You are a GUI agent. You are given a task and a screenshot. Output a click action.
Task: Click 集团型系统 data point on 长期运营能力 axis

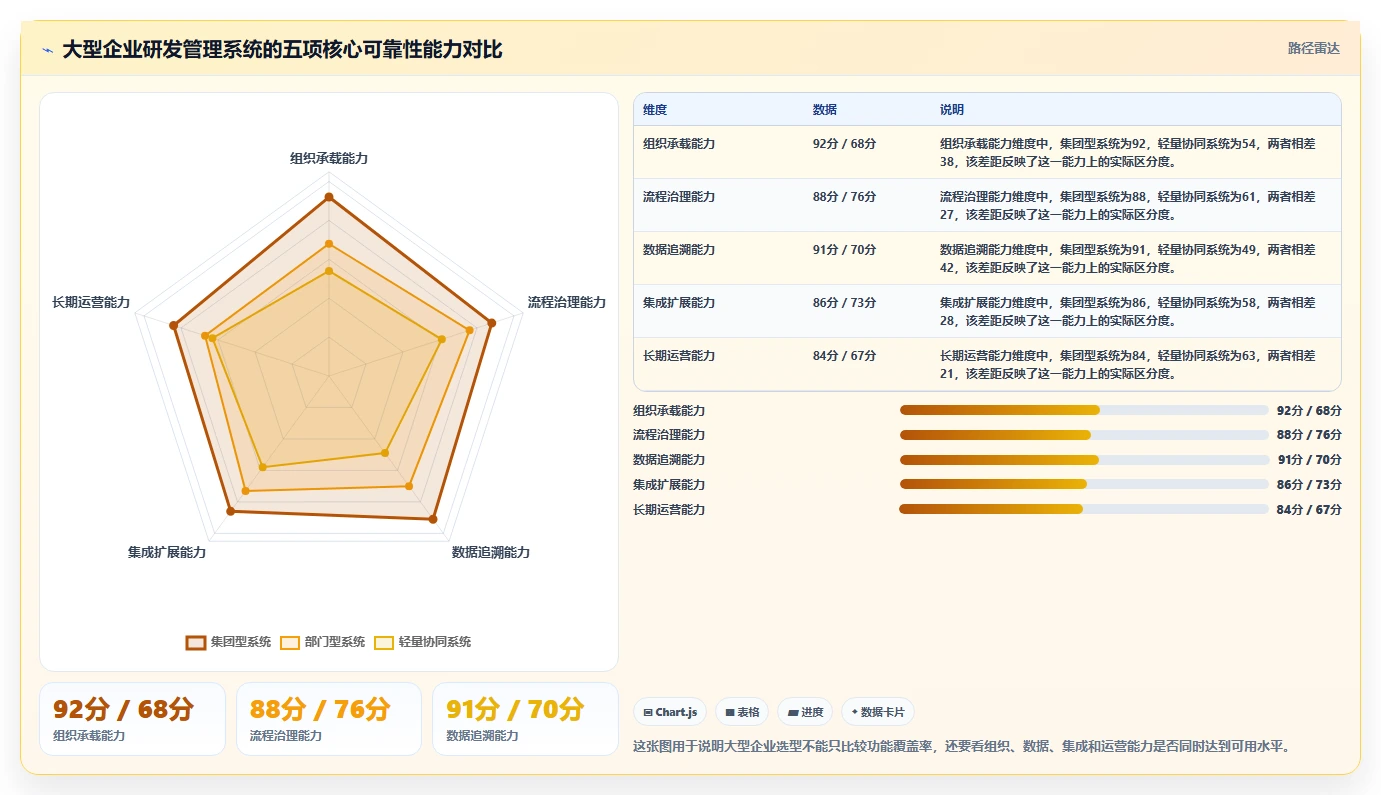173,325
